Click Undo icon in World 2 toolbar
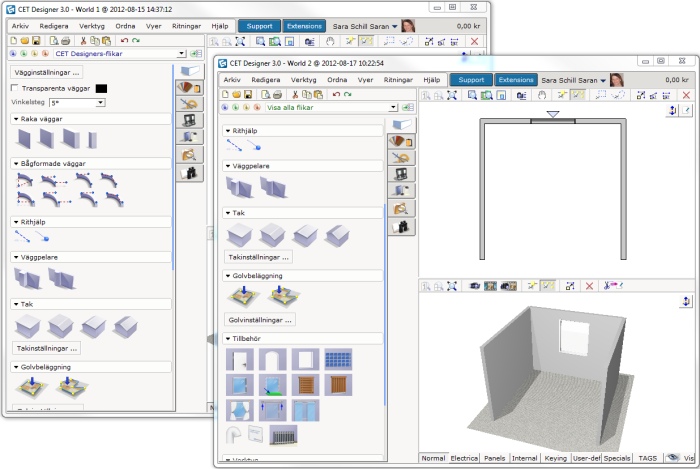Viewport: 700px width, 469px height. pos(336,94)
